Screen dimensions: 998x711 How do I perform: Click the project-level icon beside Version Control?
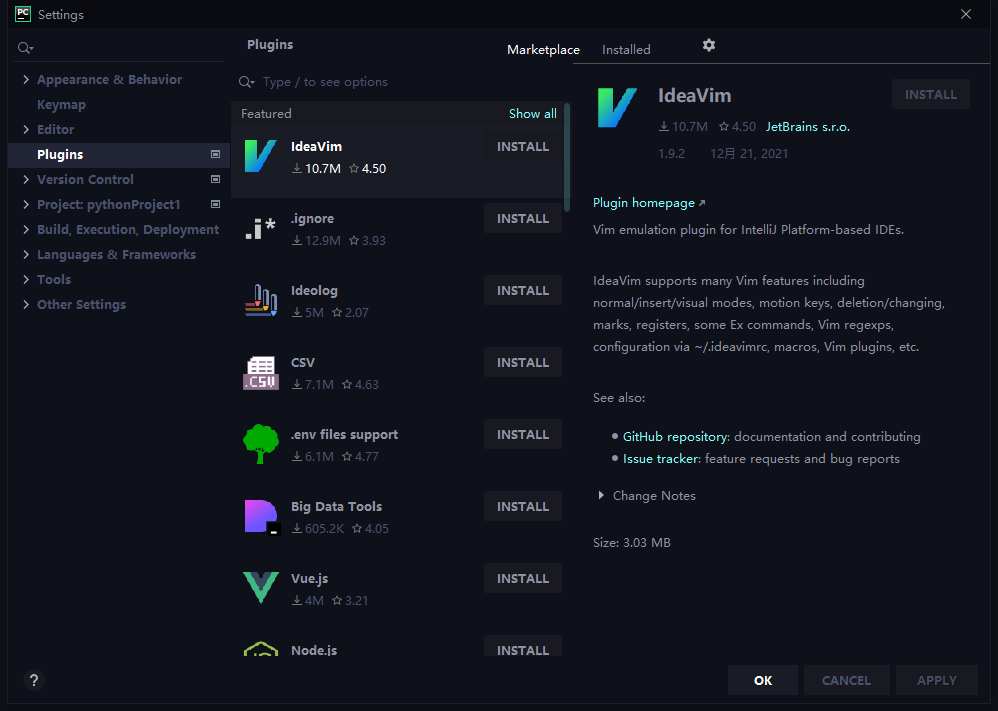click(x=215, y=180)
